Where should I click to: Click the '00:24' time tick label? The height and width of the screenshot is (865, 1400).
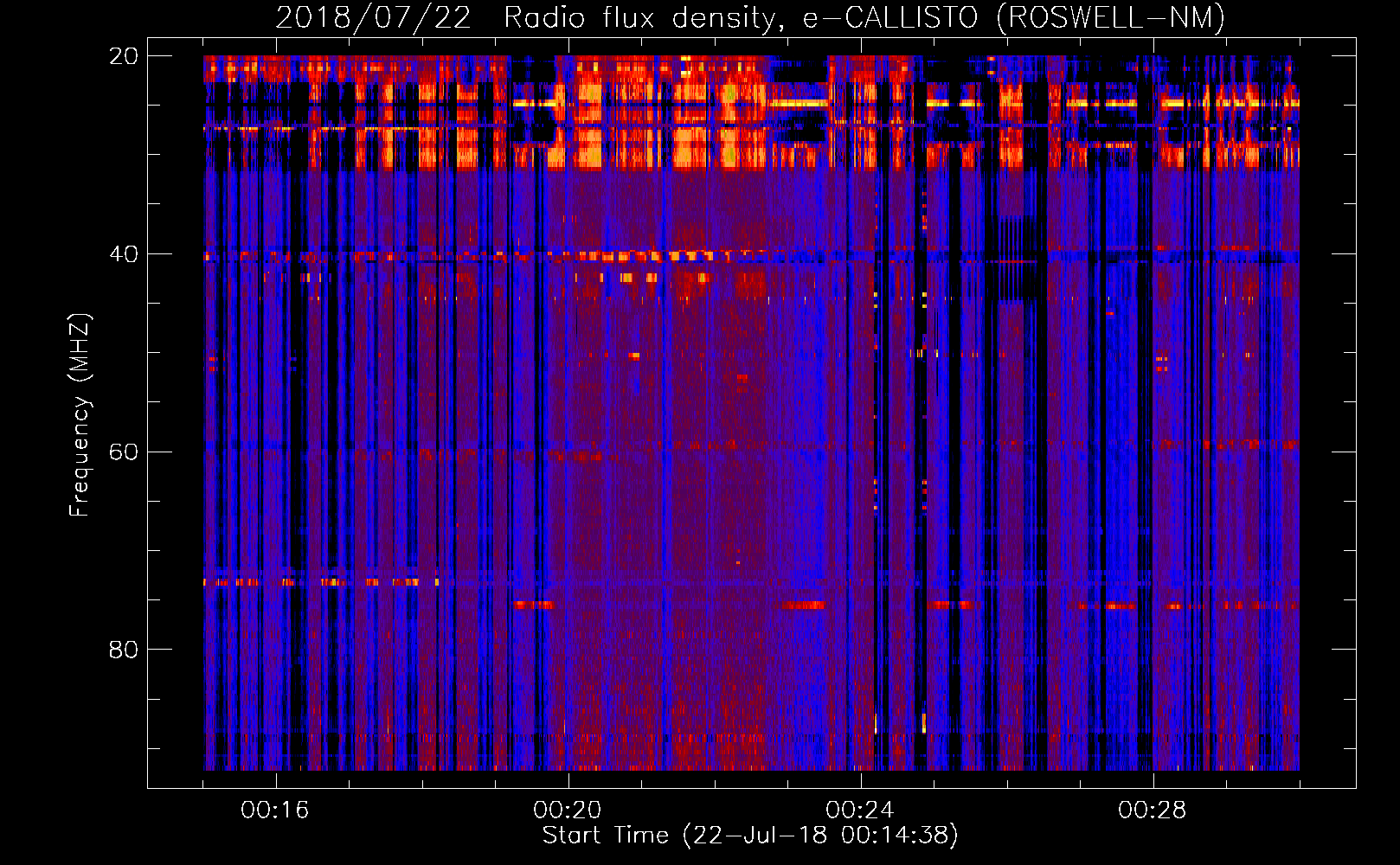click(860, 811)
